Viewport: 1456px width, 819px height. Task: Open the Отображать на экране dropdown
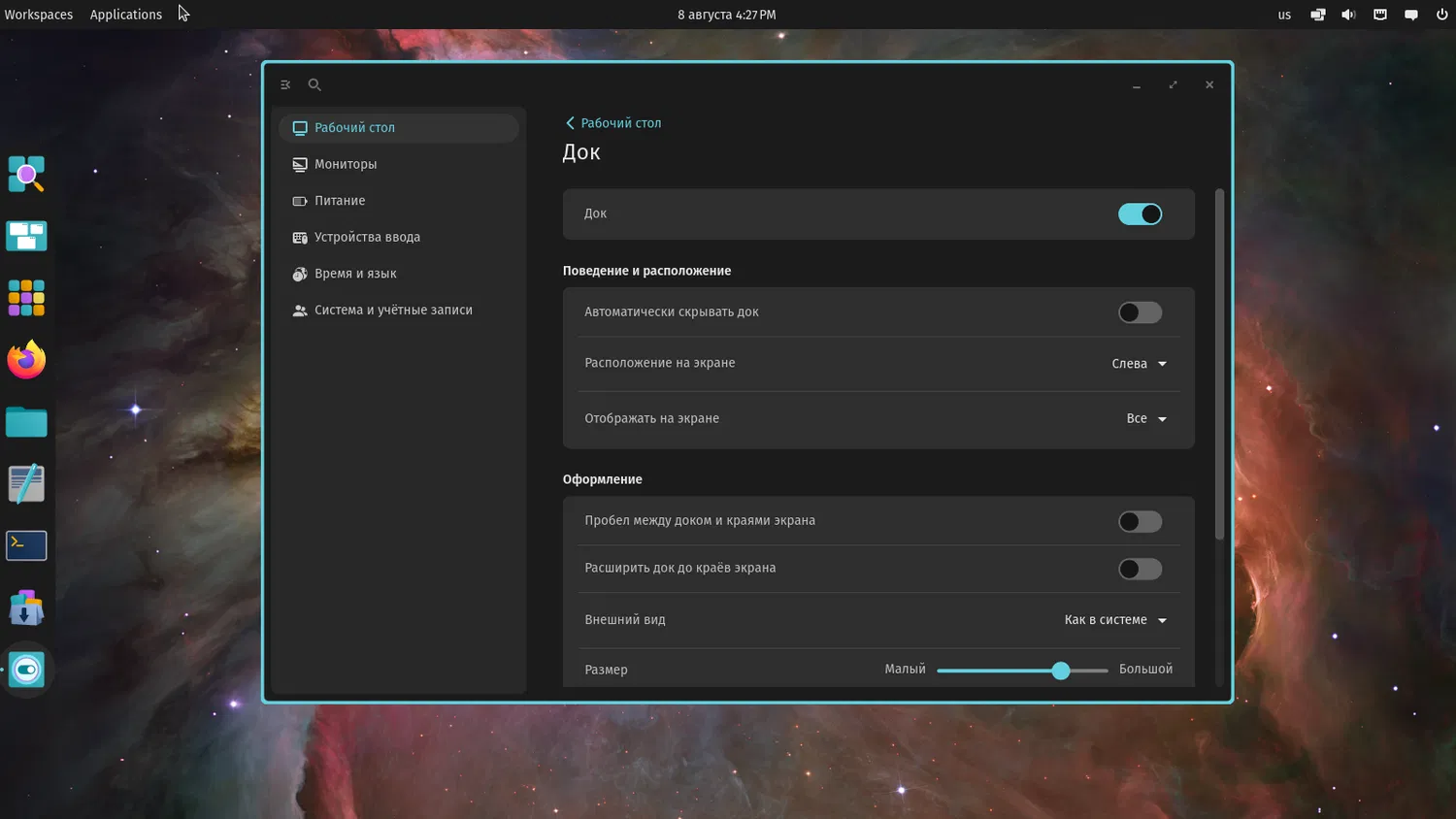pyautogui.click(x=1146, y=419)
